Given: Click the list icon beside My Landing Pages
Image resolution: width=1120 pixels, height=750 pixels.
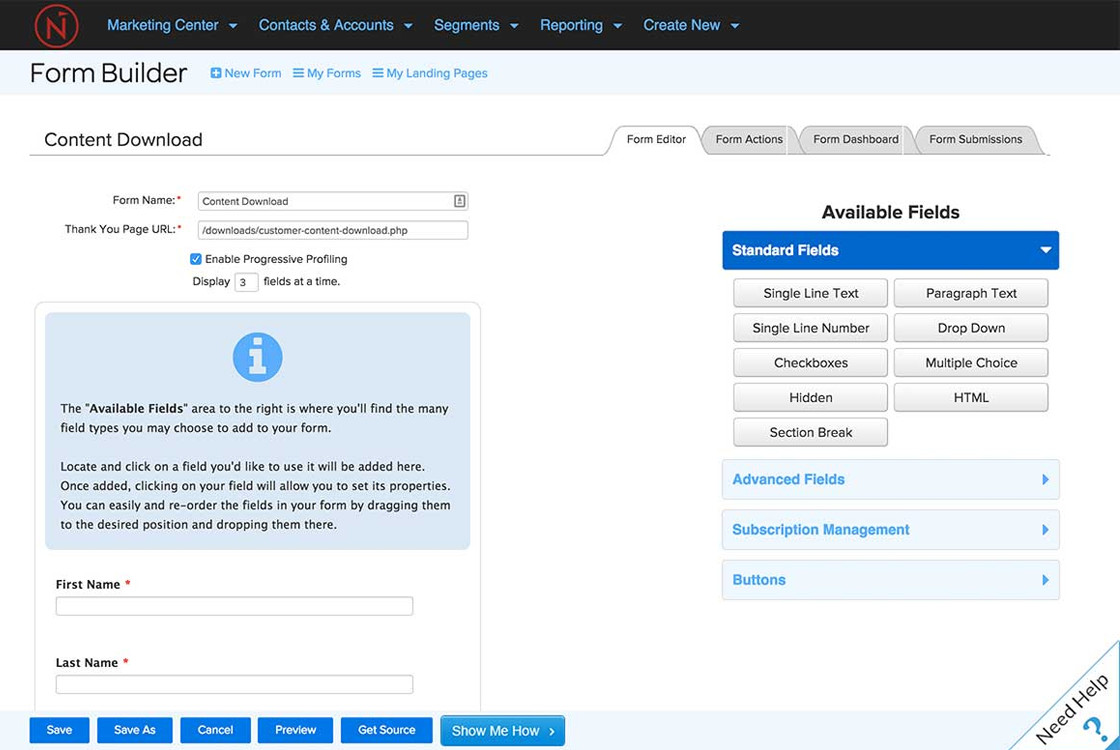Looking at the screenshot, I should (378, 73).
